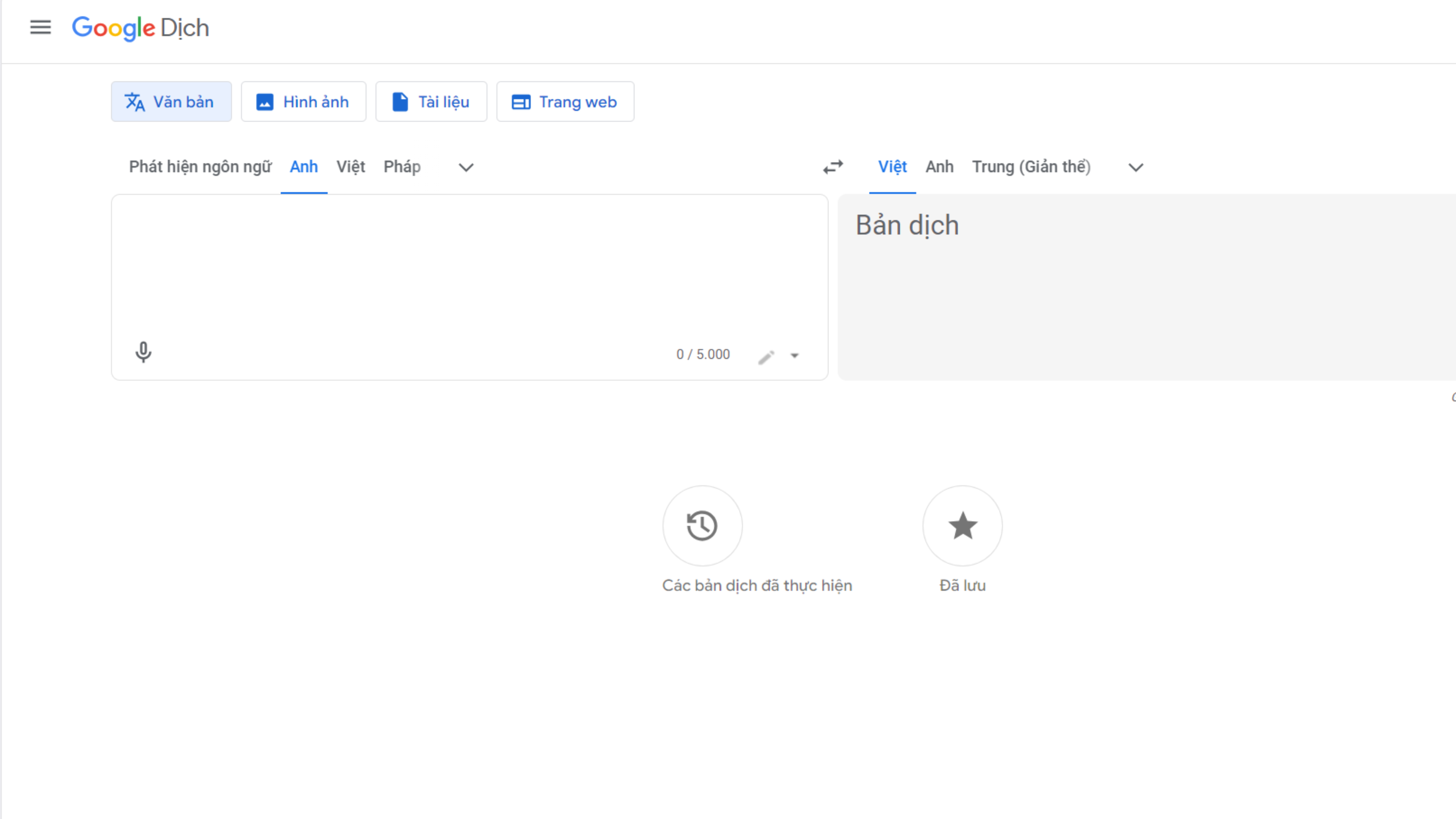Switch to Hình ảnh image translation

coord(304,102)
